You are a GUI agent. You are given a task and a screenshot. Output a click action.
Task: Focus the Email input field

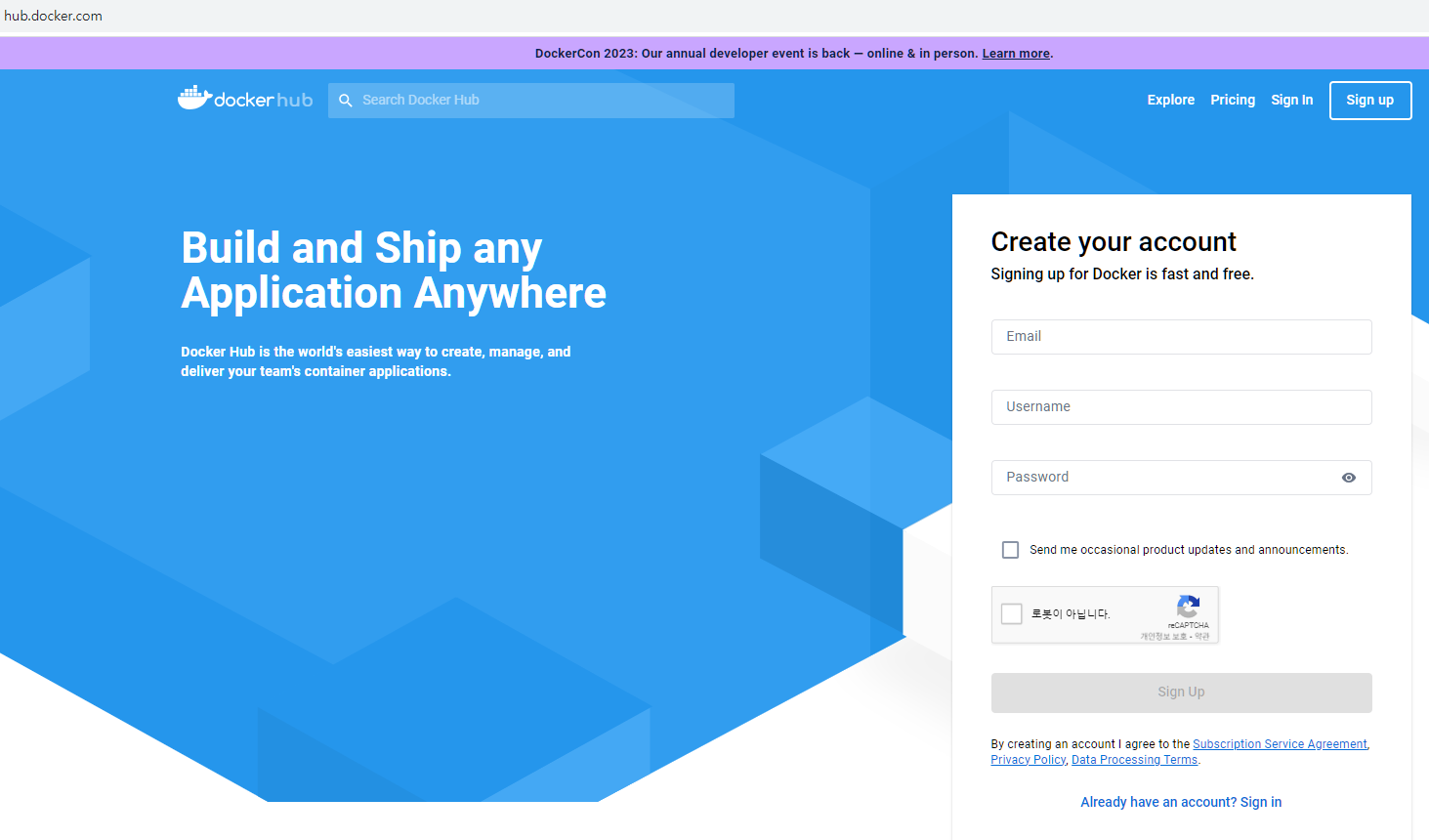[1181, 337]
